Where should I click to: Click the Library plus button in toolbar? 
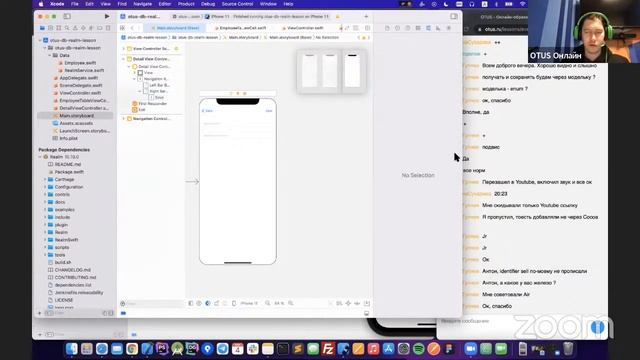click(x=366, y=16)
